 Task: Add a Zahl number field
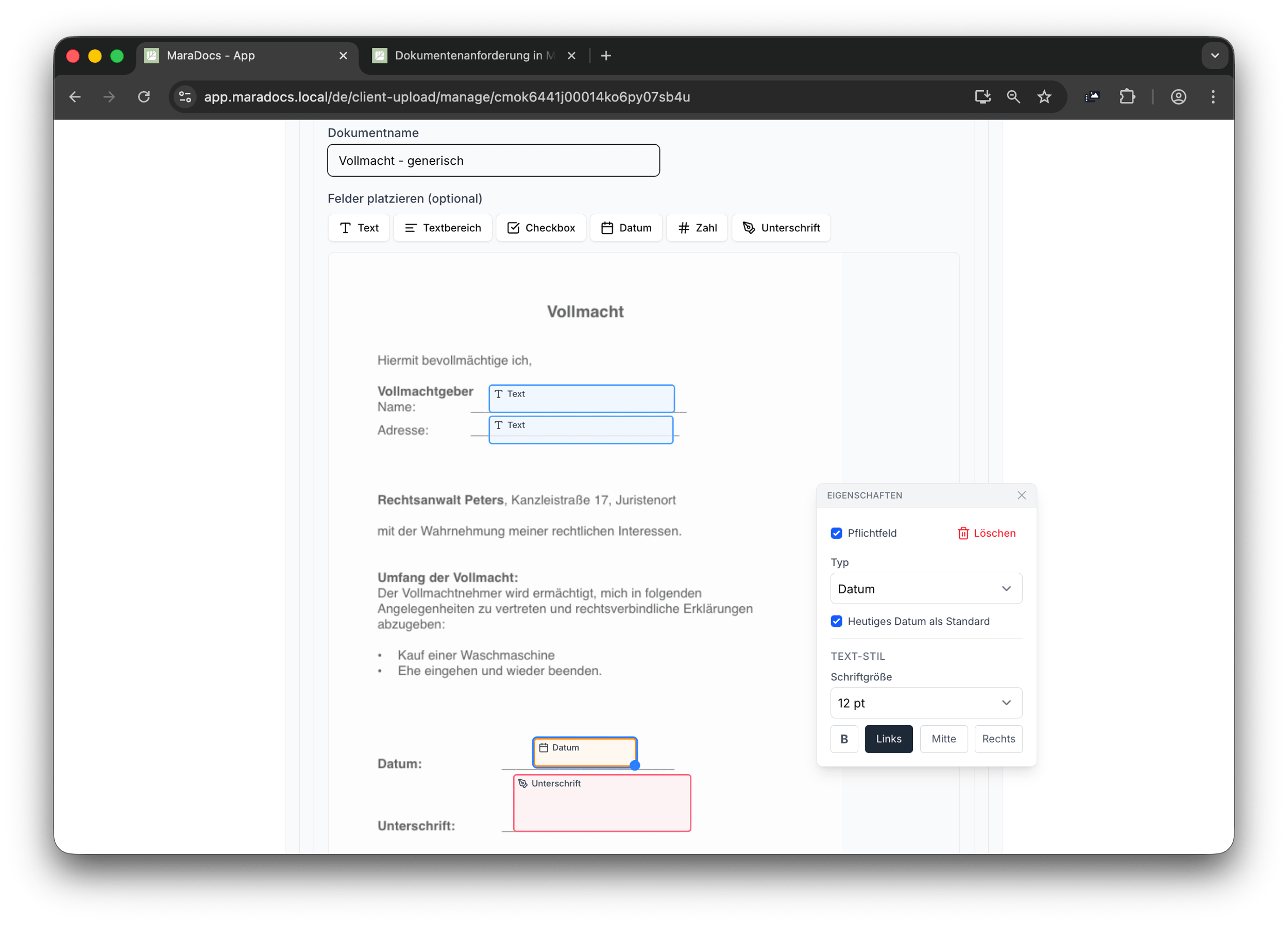tap(697, 228)
